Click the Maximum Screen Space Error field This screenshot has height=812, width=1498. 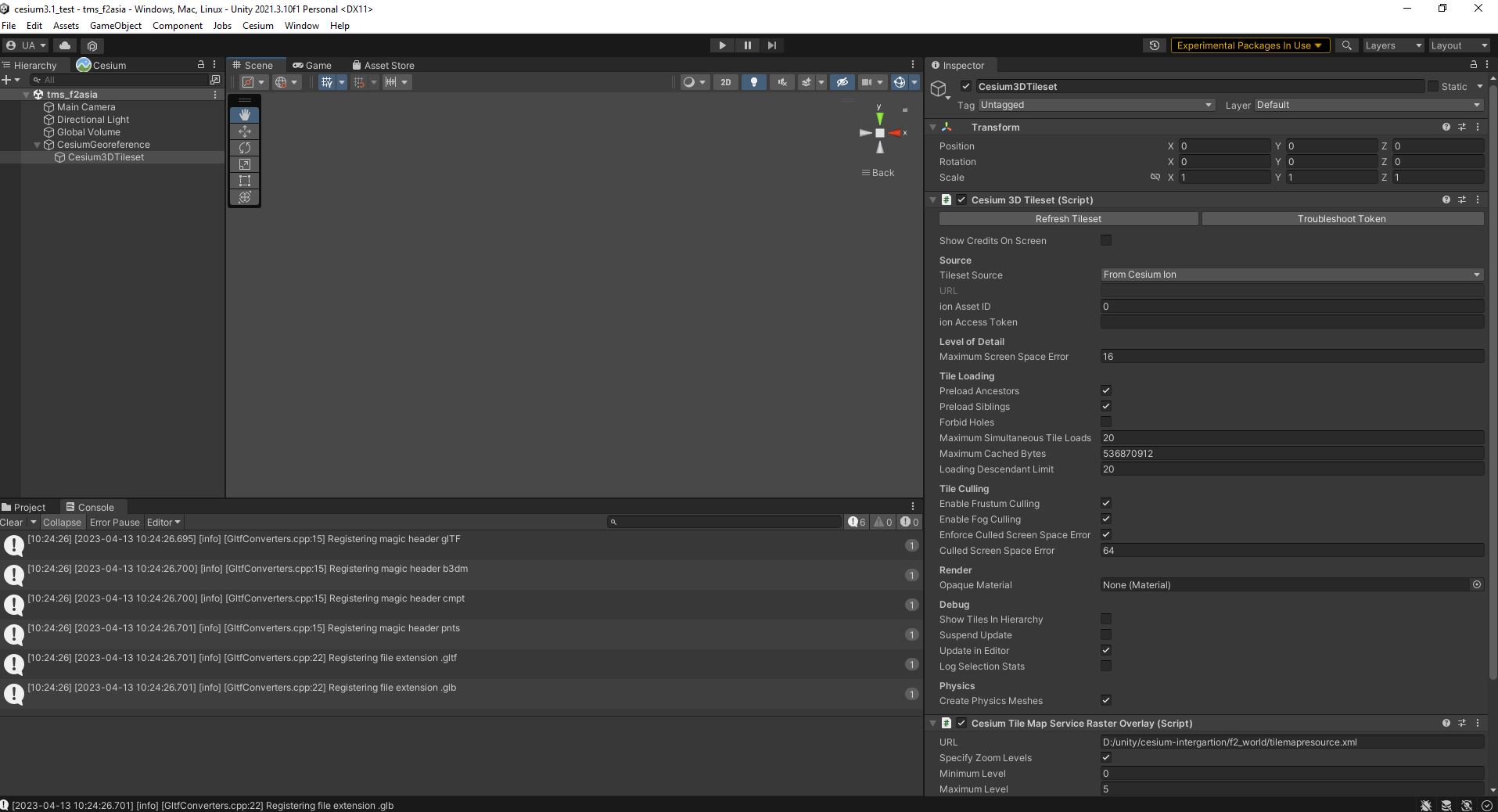pyautogui.click(x=1292, y=356)
